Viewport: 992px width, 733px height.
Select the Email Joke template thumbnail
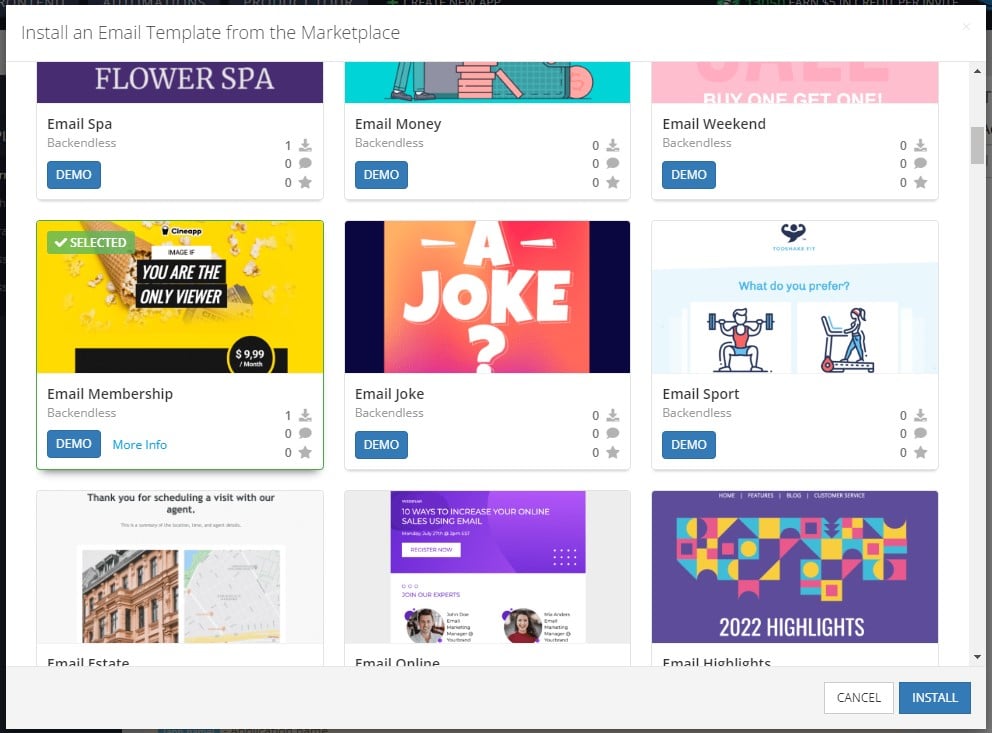pyautogui.click(x=487, y=297)
